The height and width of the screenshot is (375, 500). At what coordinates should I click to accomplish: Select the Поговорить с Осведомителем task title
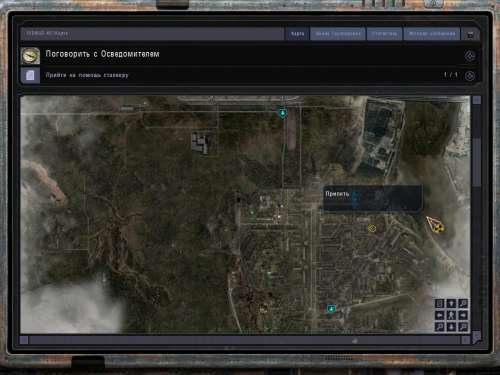[102, 54]
